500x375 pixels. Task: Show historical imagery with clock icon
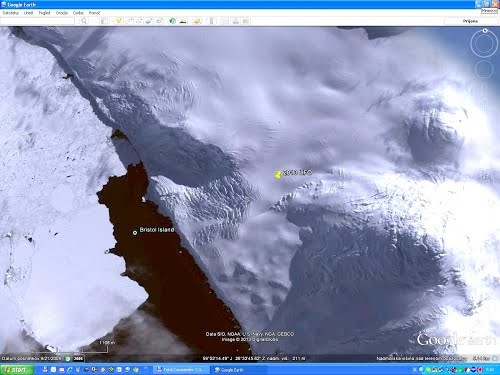coord(173,21)
